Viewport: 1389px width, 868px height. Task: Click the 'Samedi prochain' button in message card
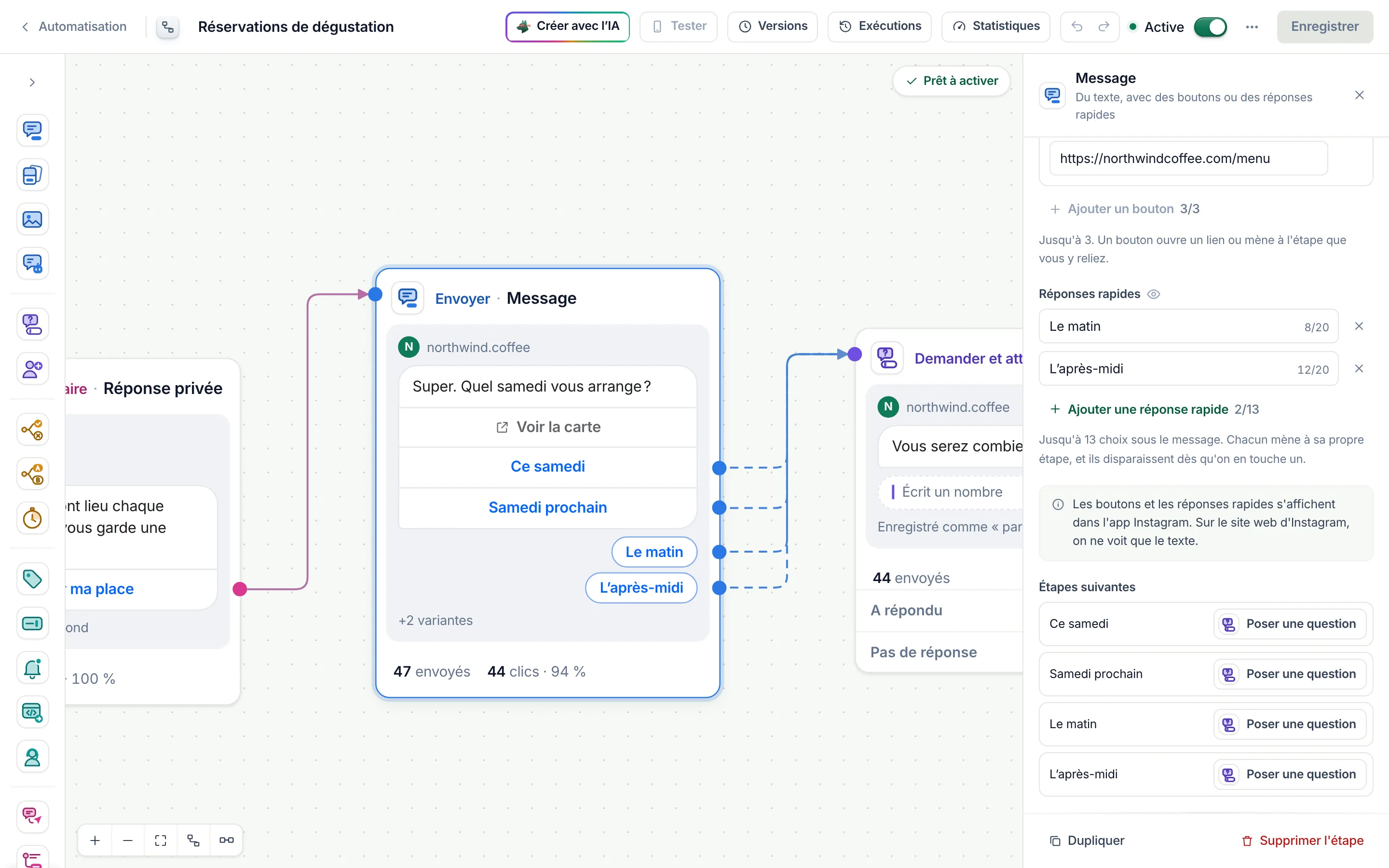547,507
